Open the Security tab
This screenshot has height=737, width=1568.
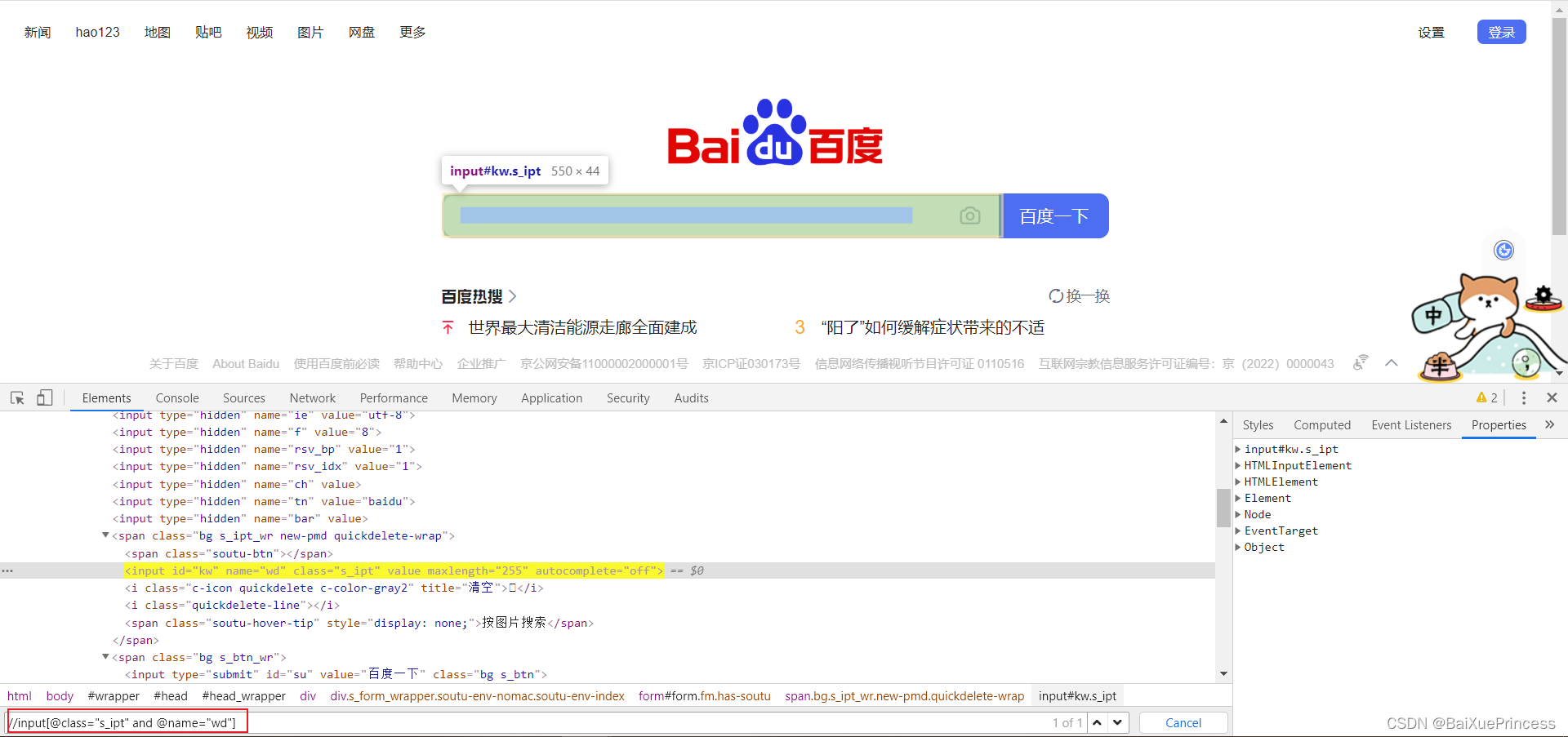(x=628, y=397)
